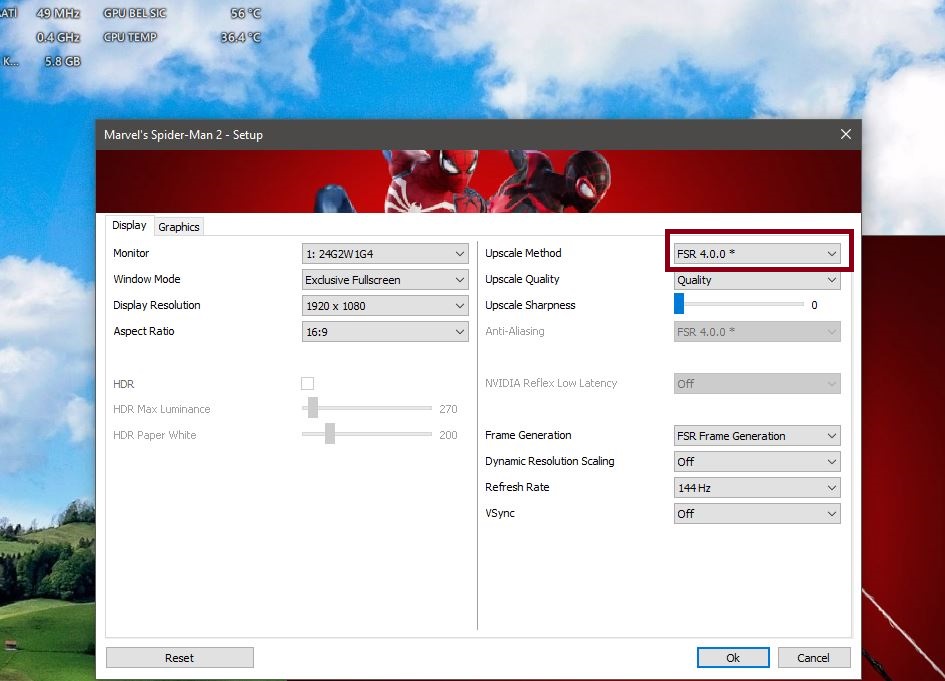The width and height of the screenshot is (945, 681).
Task: Click the Spider-Man banner image
Action: (x=479, y=181)
